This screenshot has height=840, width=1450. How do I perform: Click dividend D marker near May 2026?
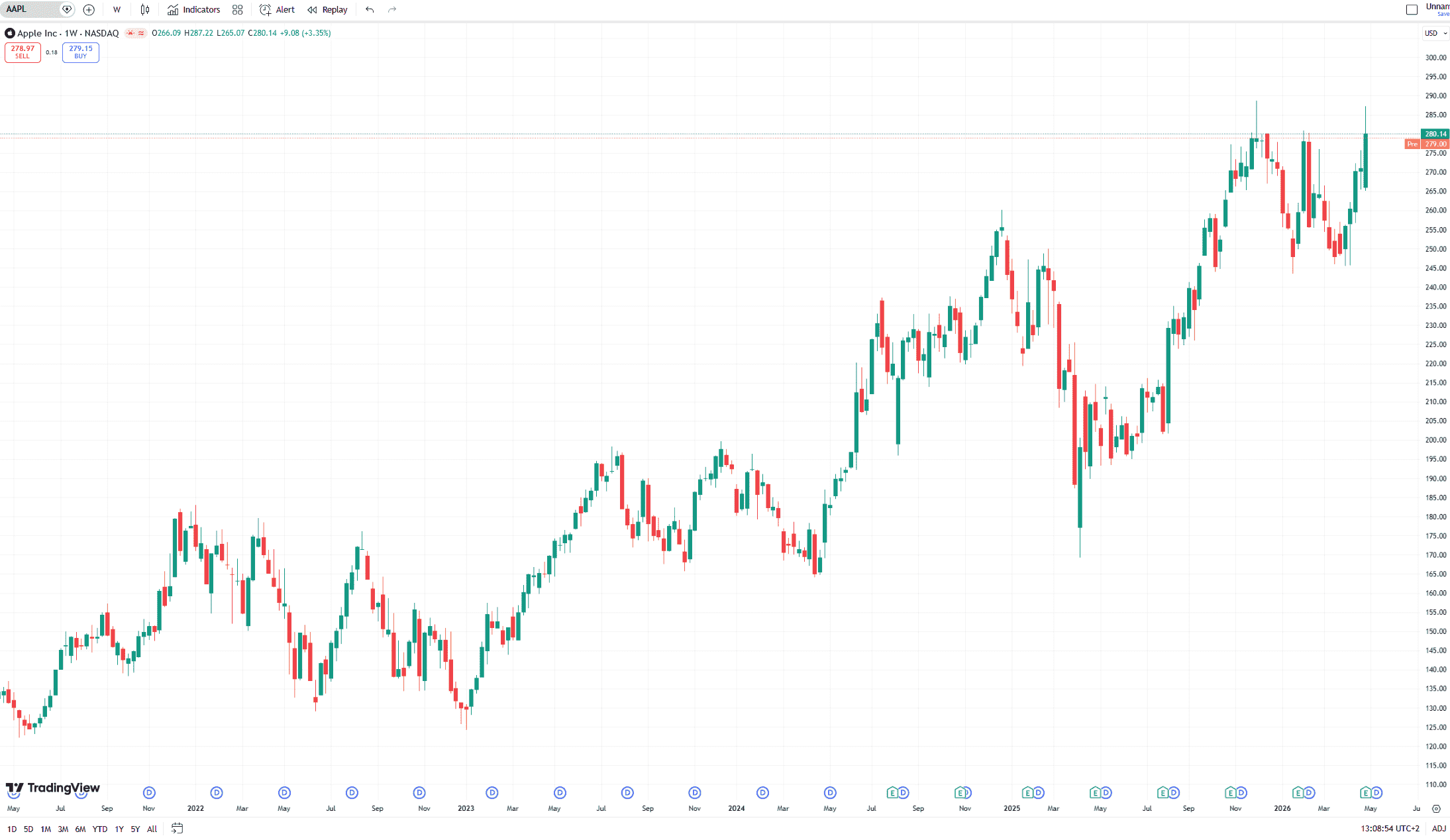1376,793
